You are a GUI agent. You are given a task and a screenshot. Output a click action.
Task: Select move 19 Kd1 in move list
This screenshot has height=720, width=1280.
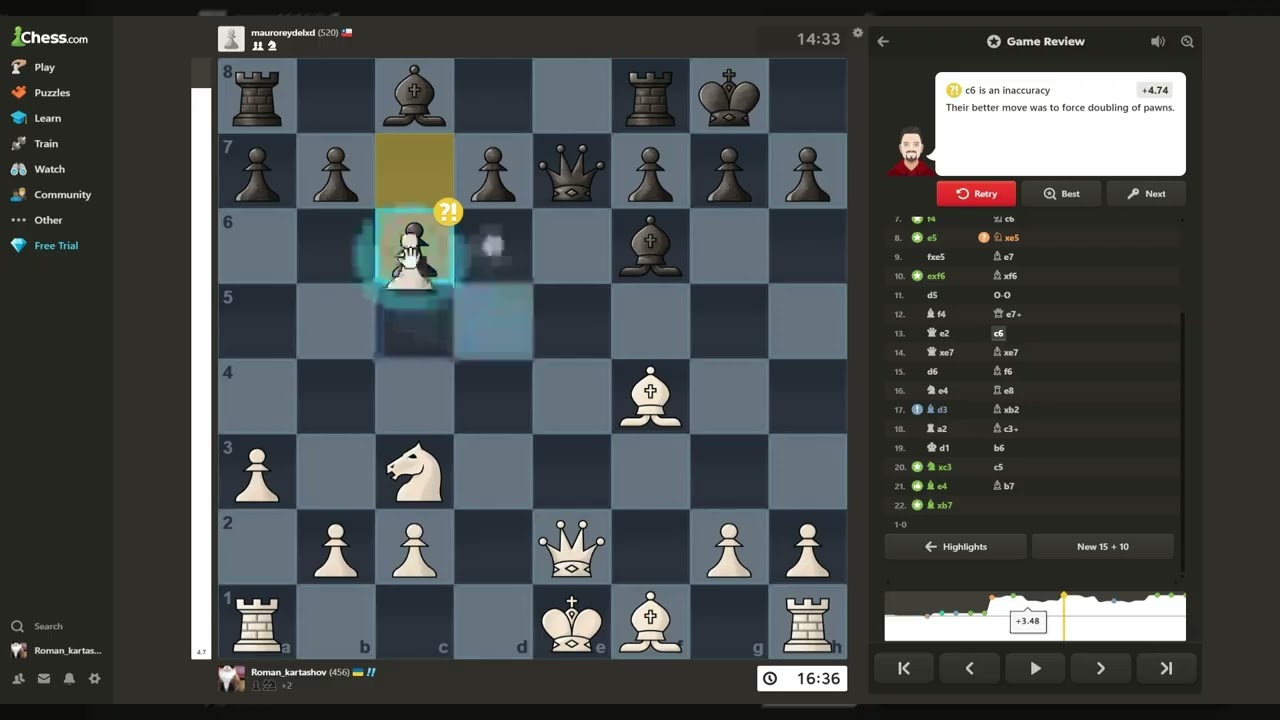(938, 448)
